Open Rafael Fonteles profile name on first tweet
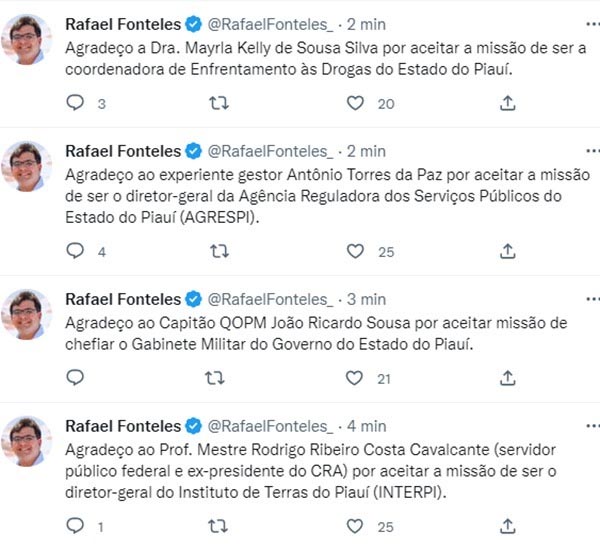The width and height of the screenshot is (600, 550). pyautogui.click(x=122, y=23)
